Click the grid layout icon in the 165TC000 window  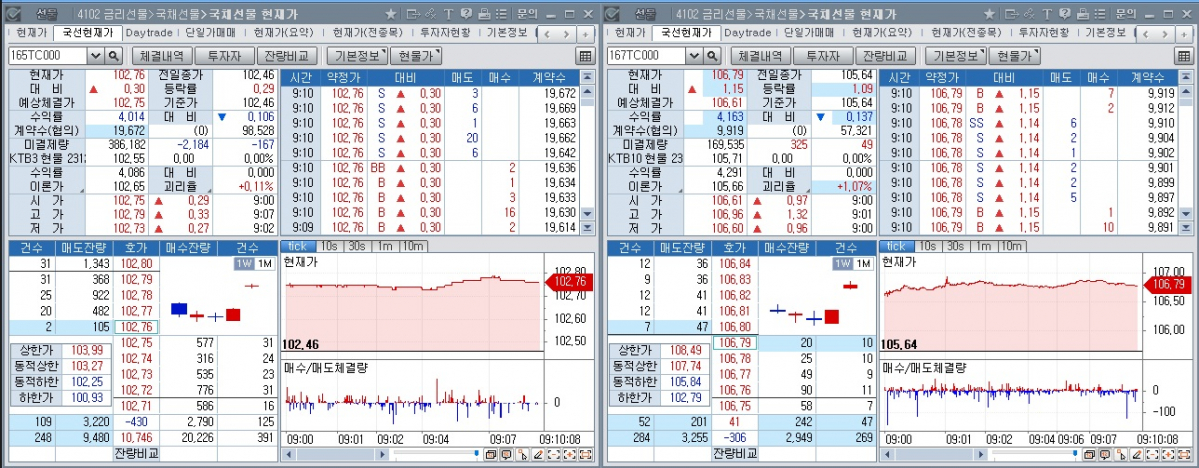[585, 56]
